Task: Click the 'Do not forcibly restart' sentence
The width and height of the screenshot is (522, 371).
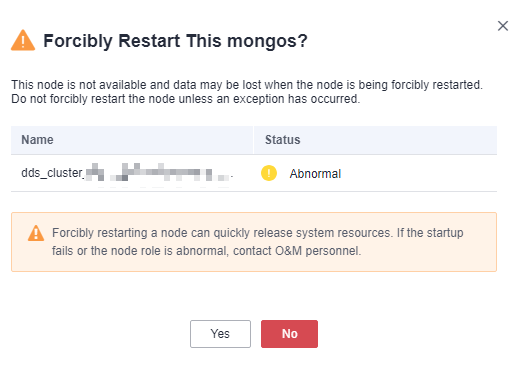Action: pyautogui.click(x=186, y=99)
